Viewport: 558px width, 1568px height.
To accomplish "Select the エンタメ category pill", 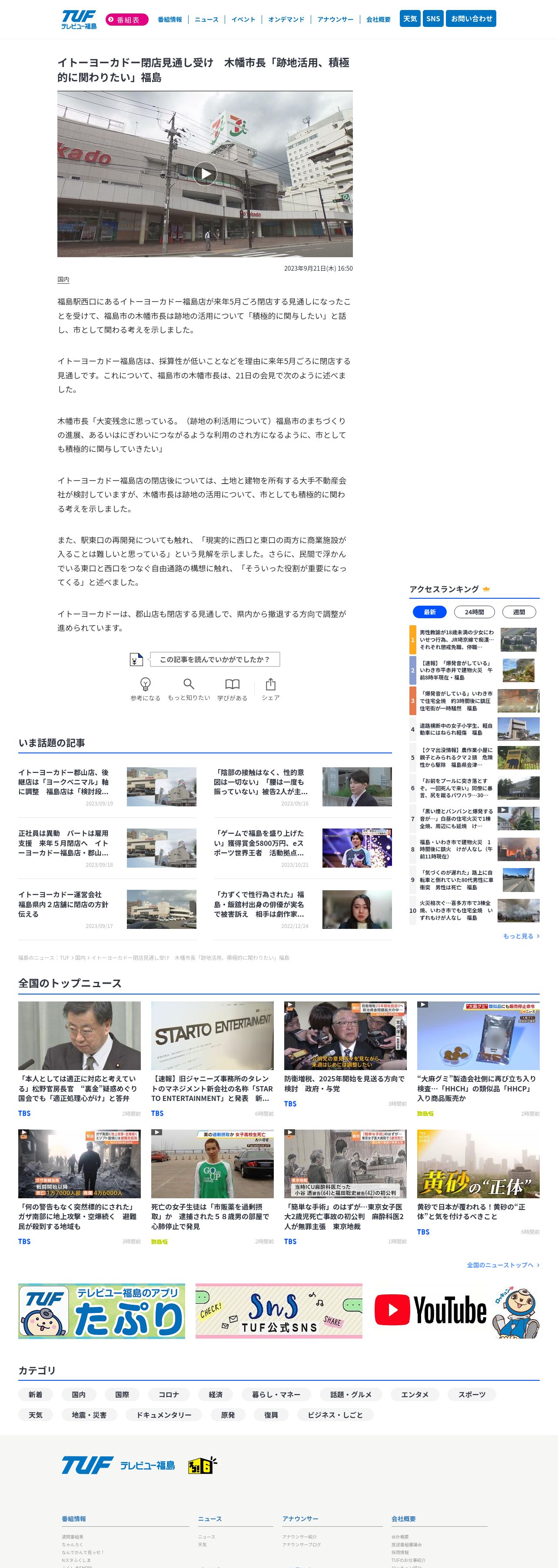I will pyautogui.click(x=415, y=1394).
